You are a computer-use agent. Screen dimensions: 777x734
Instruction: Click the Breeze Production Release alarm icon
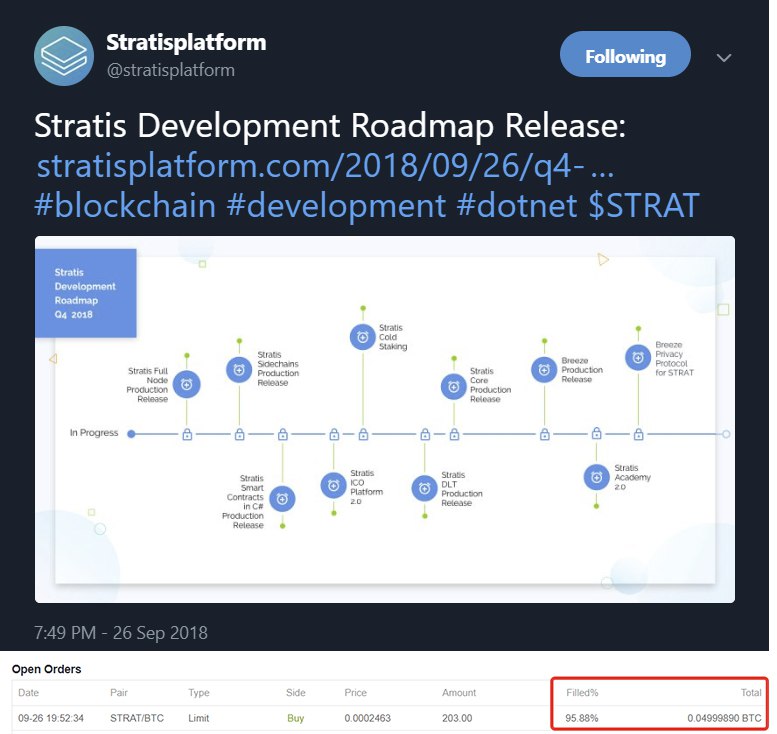(x=544, y=370)
